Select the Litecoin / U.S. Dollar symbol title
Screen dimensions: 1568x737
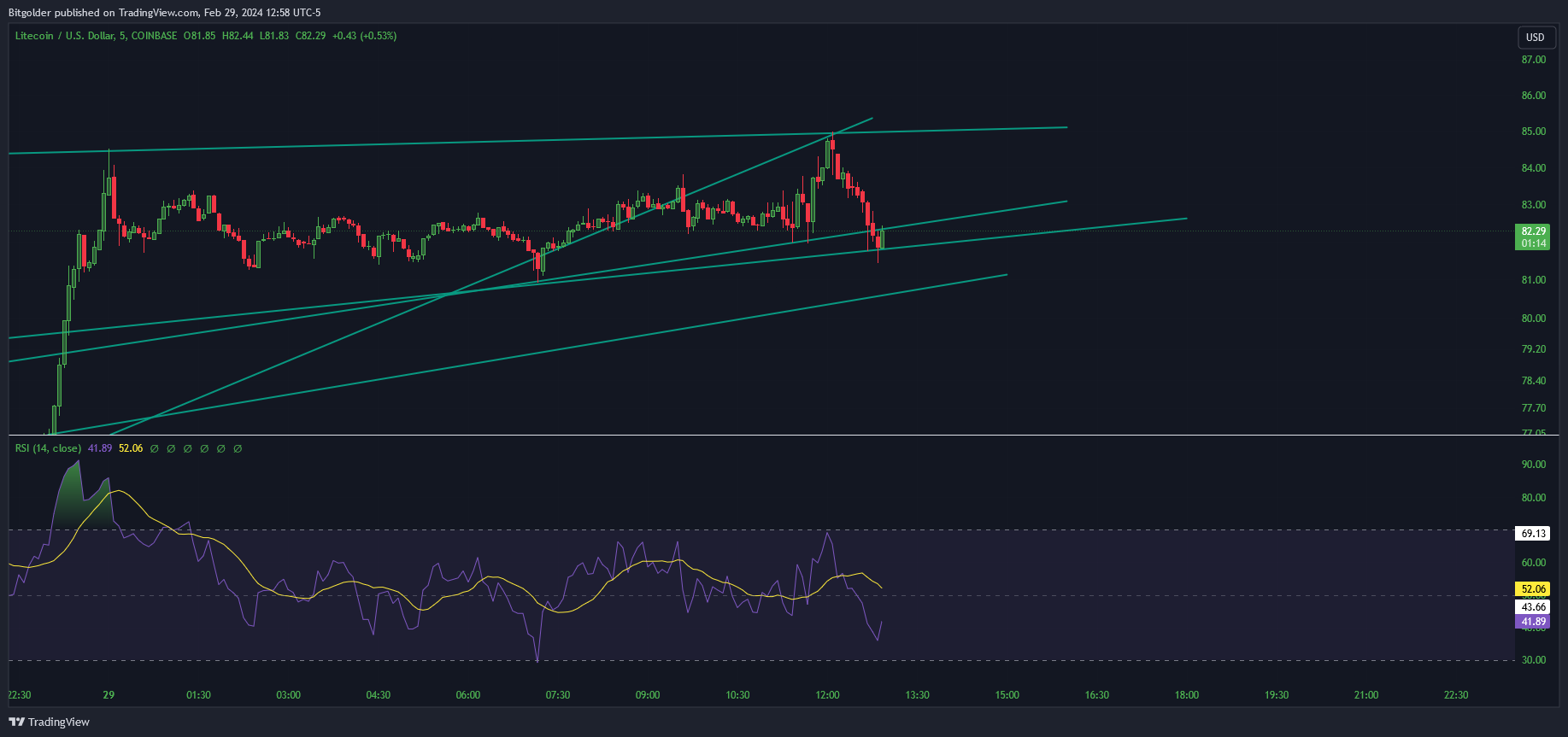(64, 36)
